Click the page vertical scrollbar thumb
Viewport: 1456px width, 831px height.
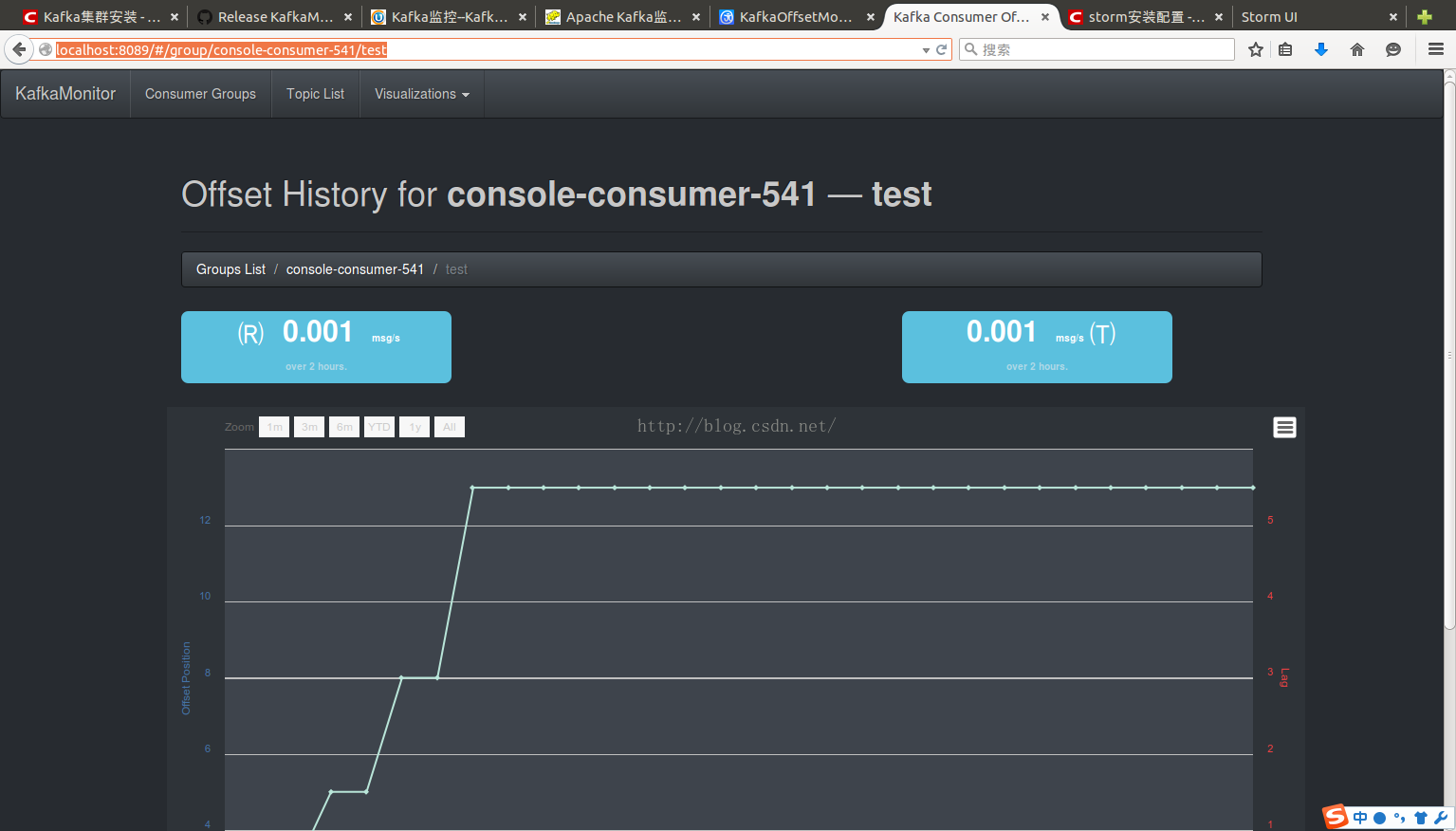(1449, 356)
